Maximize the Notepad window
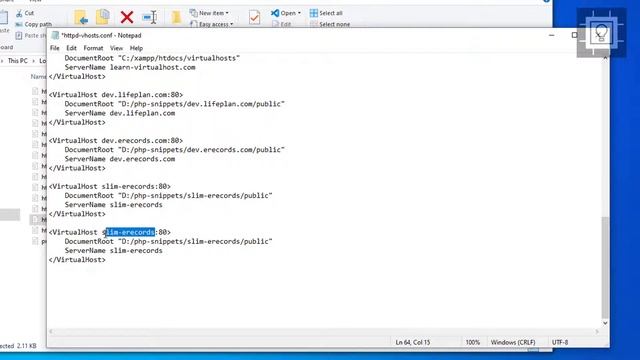The width and height of the screenshot is (640, 360). tap(574, 36)
